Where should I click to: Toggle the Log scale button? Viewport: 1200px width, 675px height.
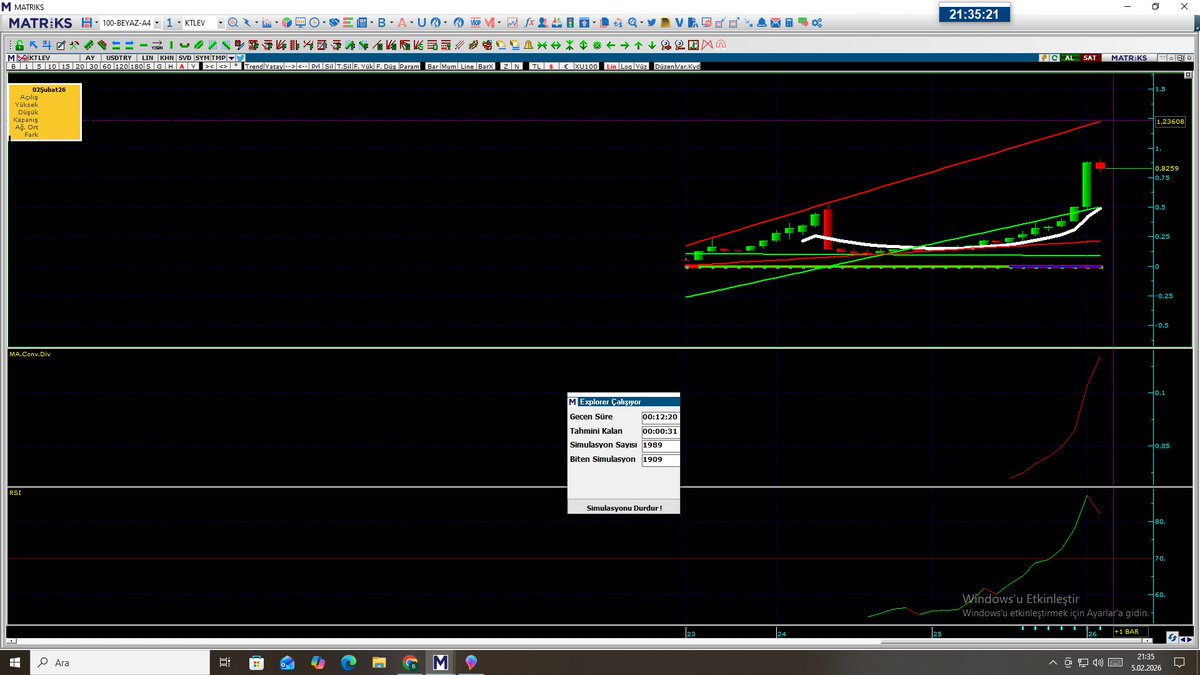click(x=625, y=66)
